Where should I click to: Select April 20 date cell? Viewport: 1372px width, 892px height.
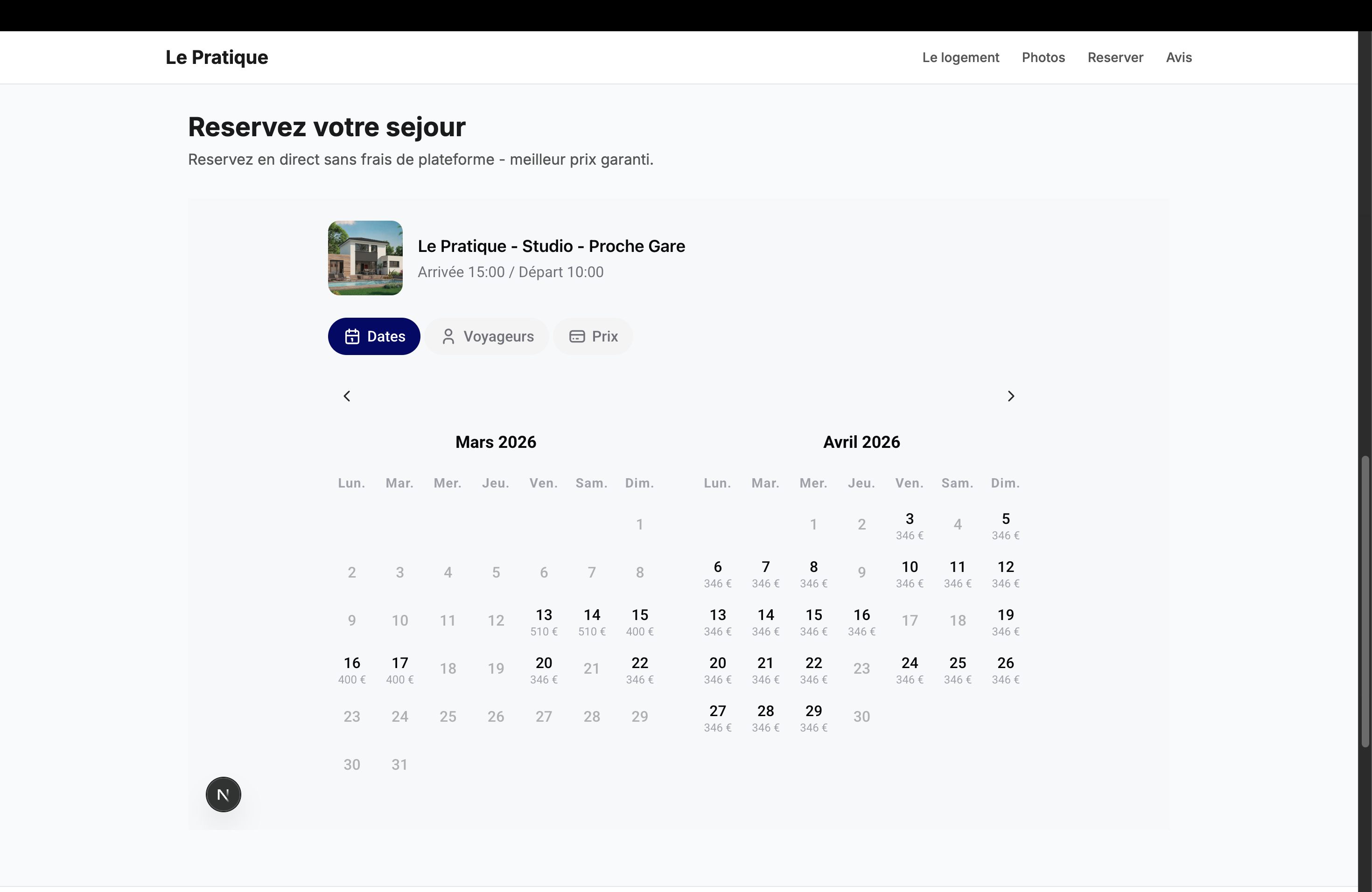tap(718, 669)
